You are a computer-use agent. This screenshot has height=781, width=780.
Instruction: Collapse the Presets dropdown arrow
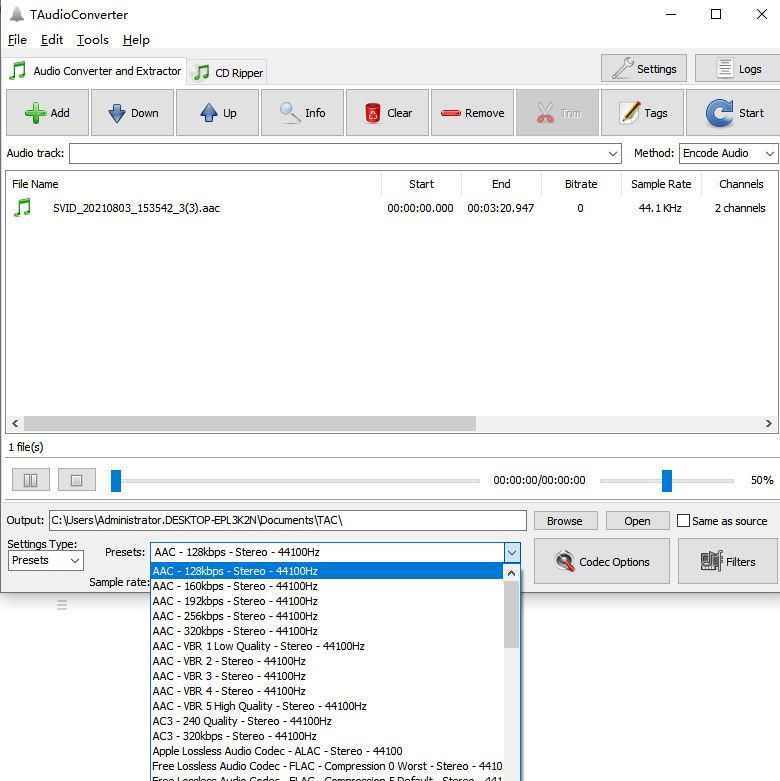(512, 552)
